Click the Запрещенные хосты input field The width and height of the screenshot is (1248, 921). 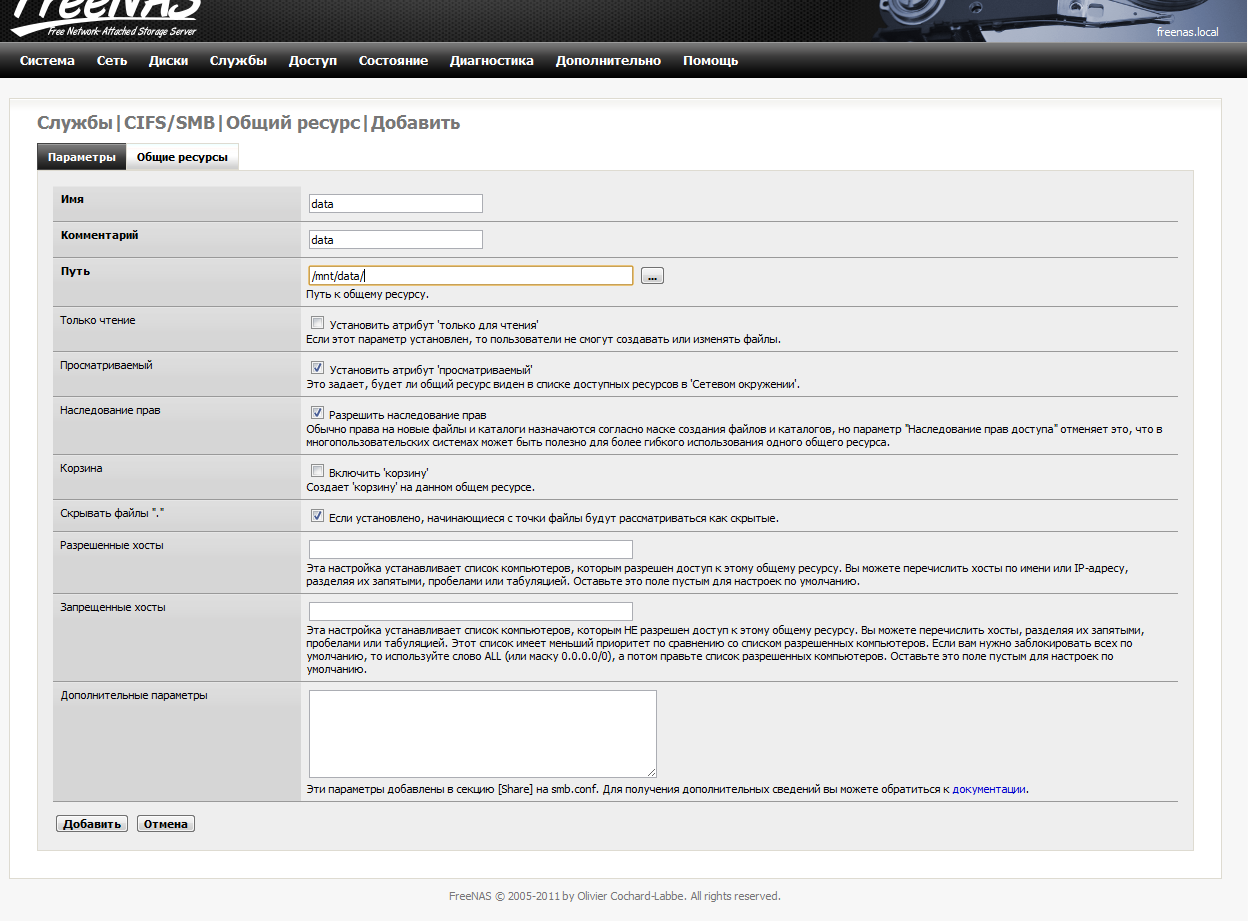click(471, 611)
